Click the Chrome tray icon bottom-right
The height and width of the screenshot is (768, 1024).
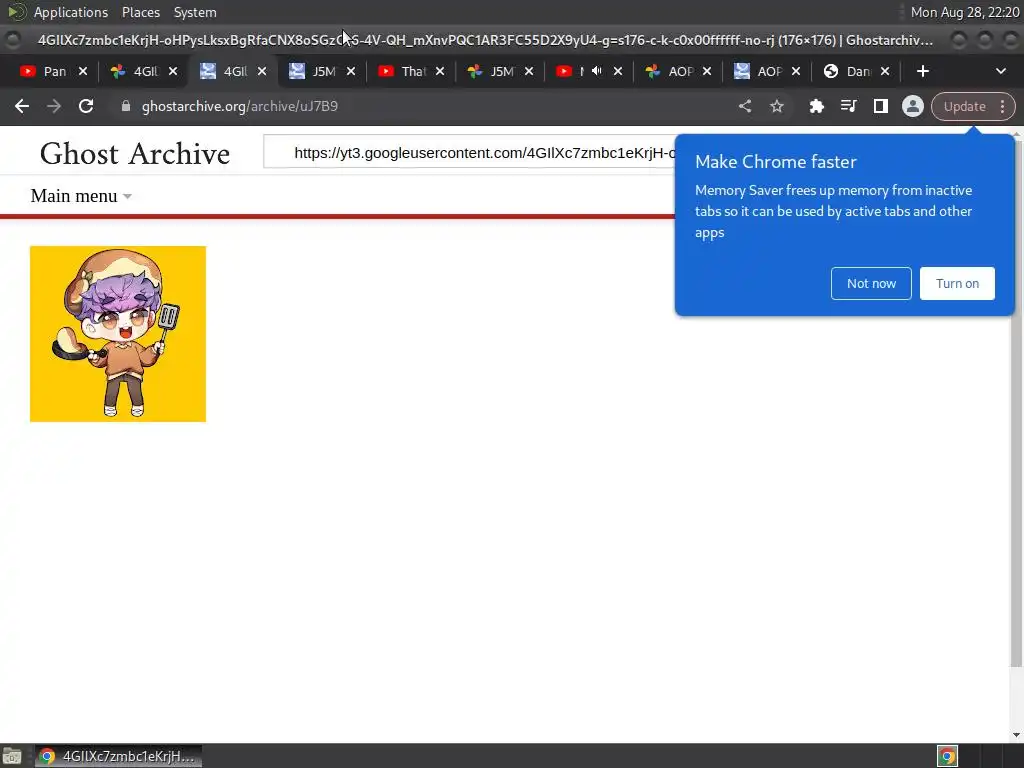tap(947, 756)
